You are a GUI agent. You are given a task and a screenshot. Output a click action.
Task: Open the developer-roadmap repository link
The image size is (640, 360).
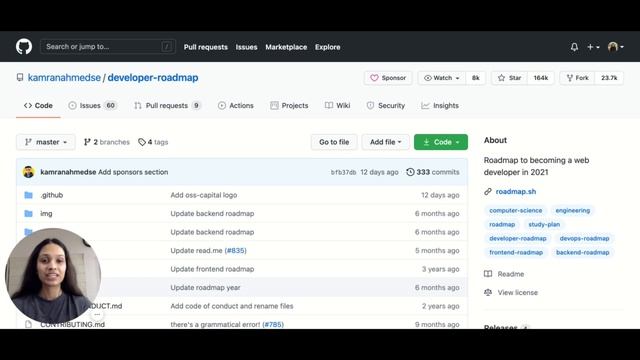point(153,78)
